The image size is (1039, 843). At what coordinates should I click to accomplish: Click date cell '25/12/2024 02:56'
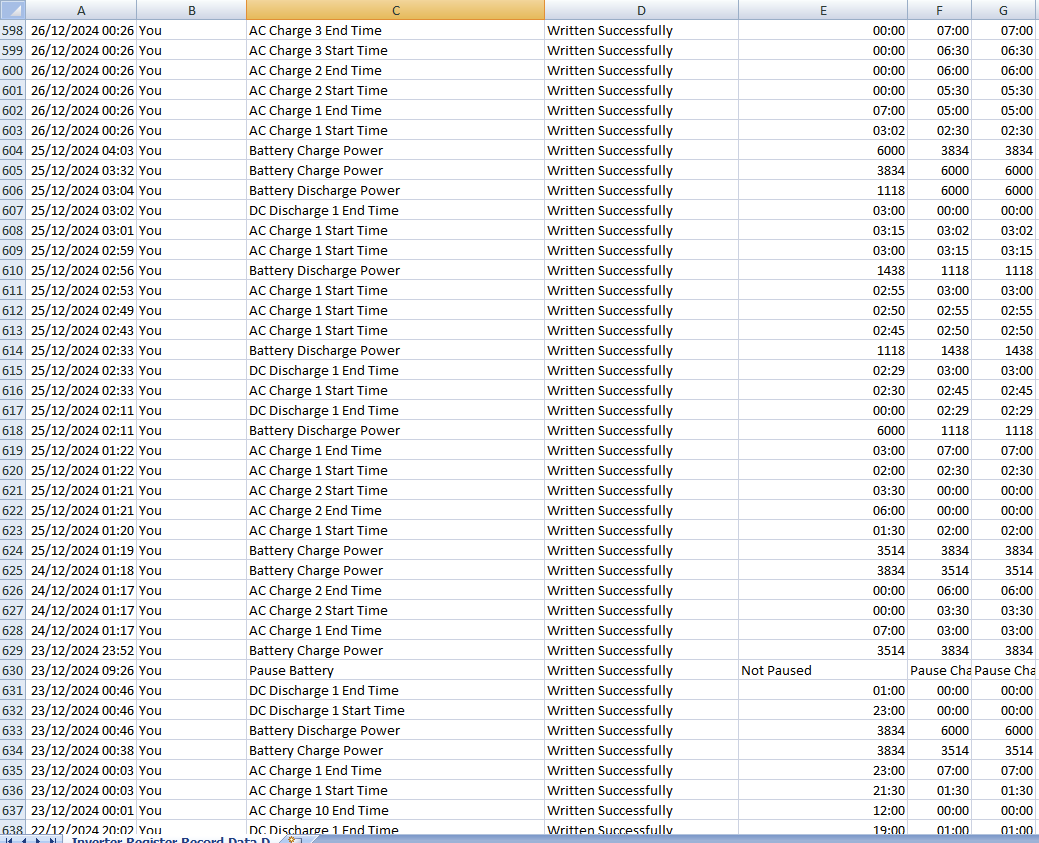82,270
